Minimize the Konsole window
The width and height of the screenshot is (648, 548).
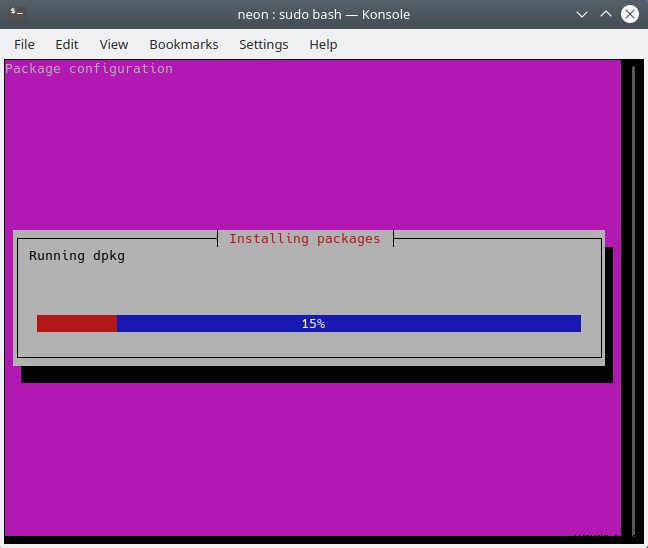[x=582, y=14]
